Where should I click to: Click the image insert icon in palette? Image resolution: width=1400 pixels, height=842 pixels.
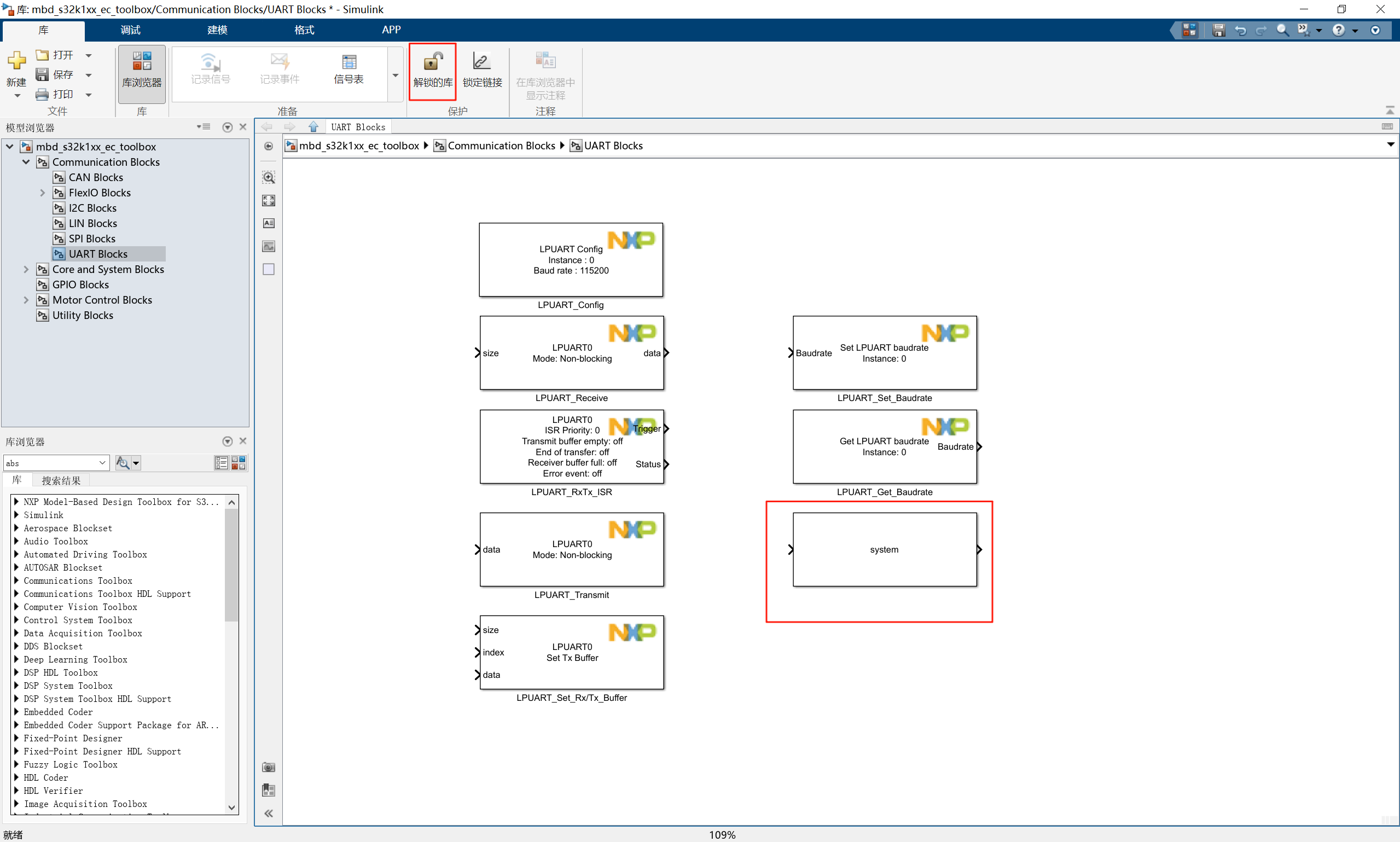[x=269, y=246]
